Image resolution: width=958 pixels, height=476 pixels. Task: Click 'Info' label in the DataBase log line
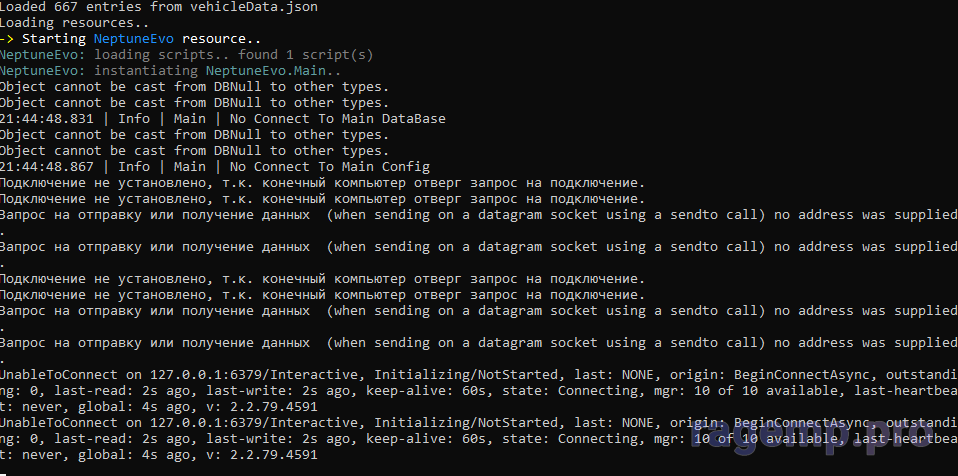[x=134, y=118]
